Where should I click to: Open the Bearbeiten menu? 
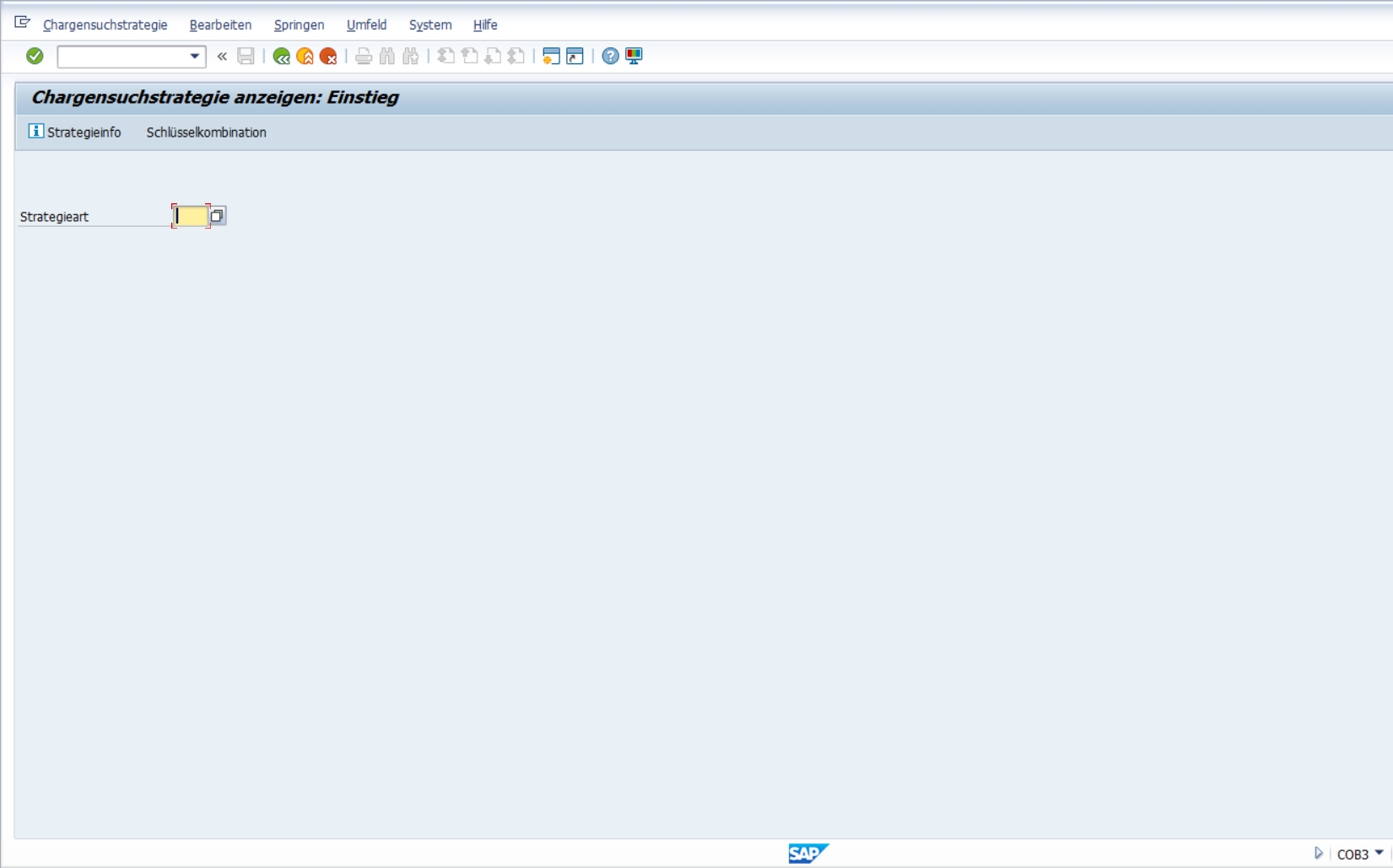click(x=220, y=25)
